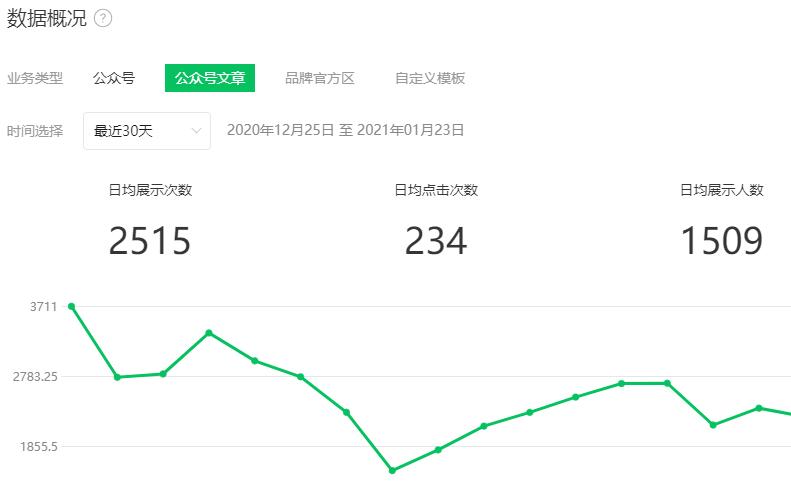Select the 公众号 business type tab
The image size is (791, 502).
tap(114, 78)
